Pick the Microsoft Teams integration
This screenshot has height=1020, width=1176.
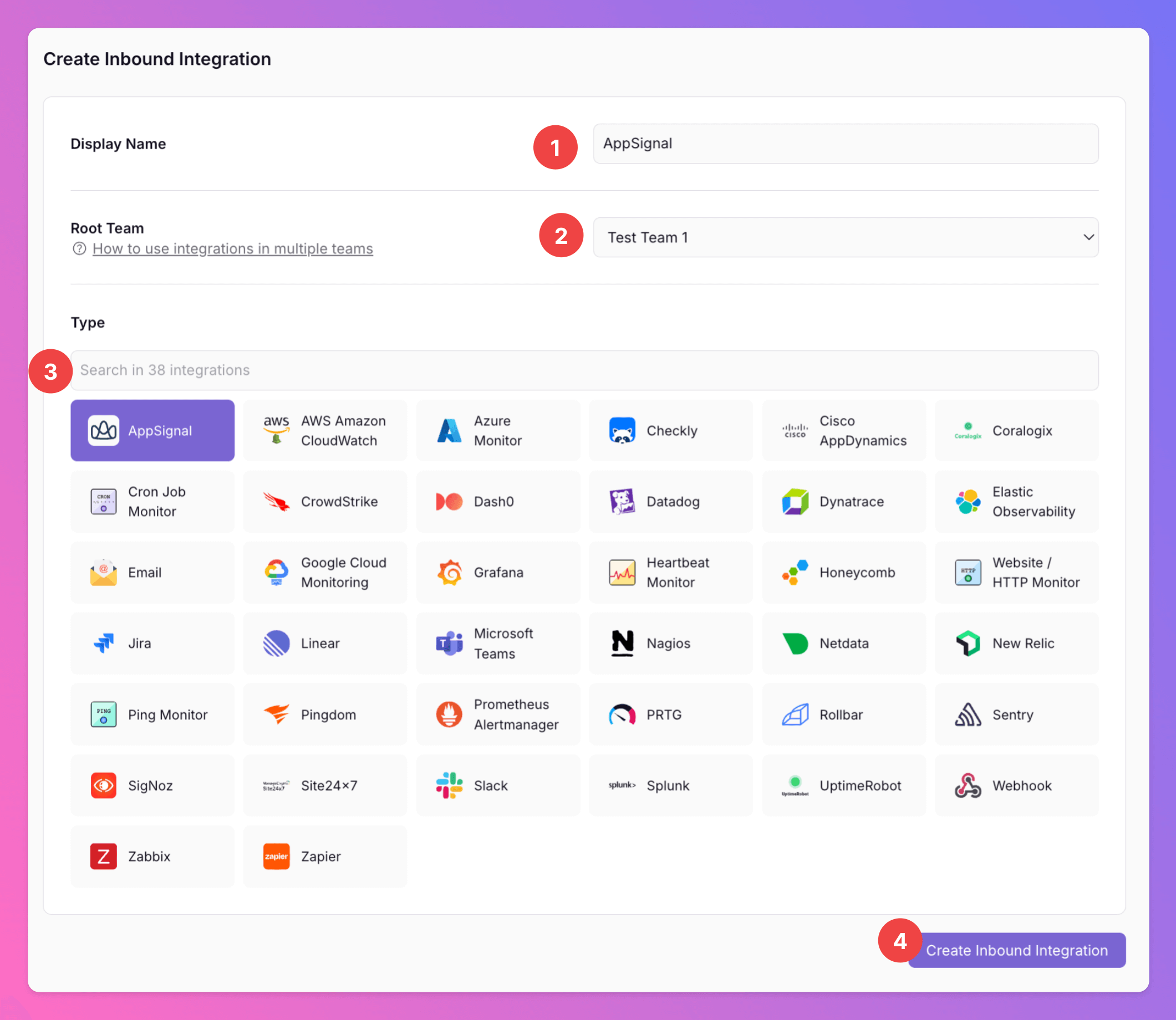pos(497,643)
